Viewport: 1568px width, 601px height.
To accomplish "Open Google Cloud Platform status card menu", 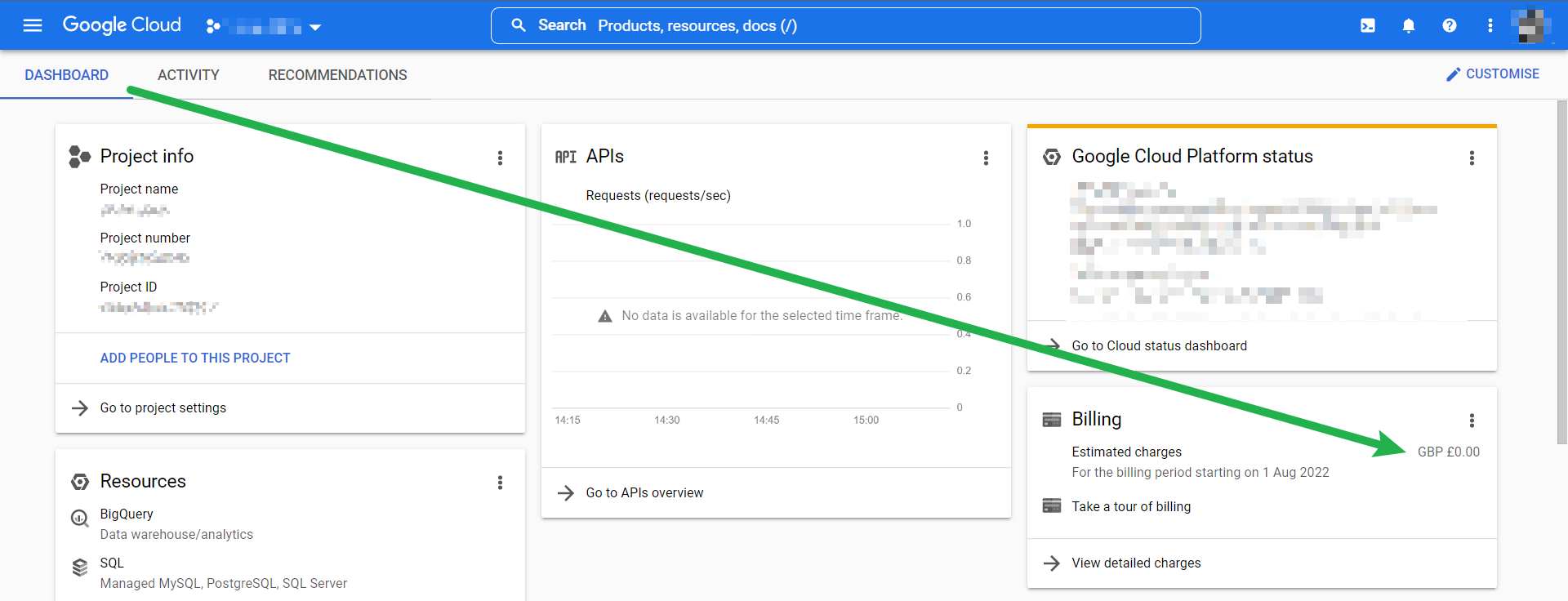I will pos(1472,158).
